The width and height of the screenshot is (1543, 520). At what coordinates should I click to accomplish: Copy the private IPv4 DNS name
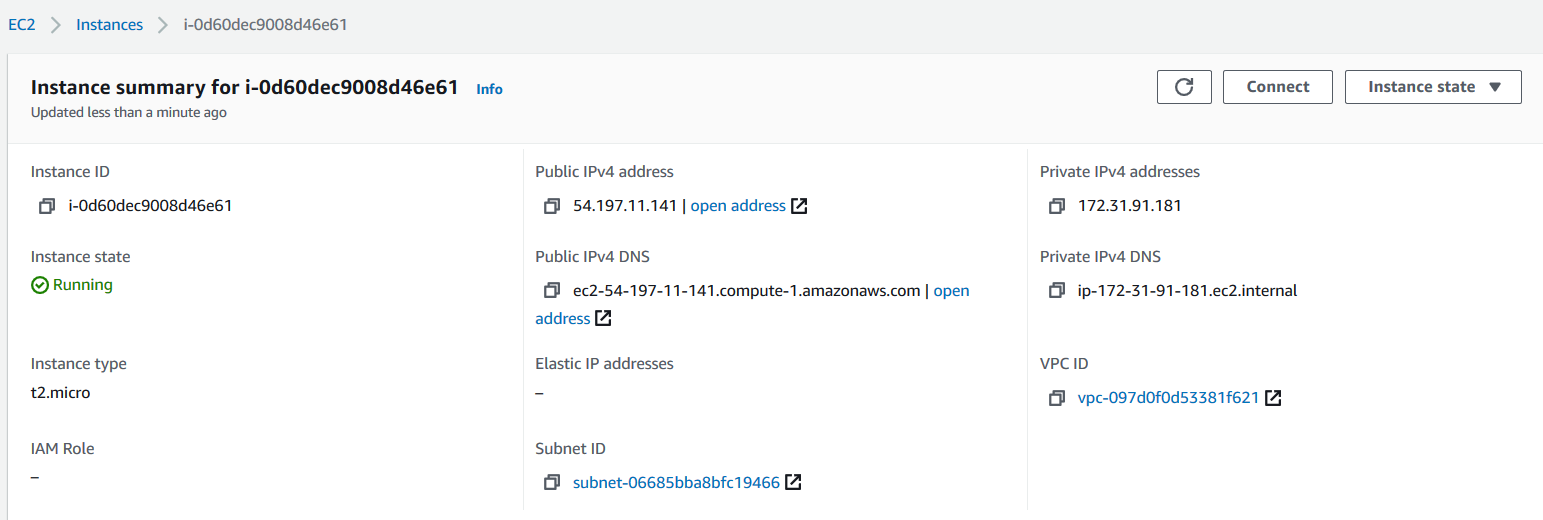coord(1057,291)
